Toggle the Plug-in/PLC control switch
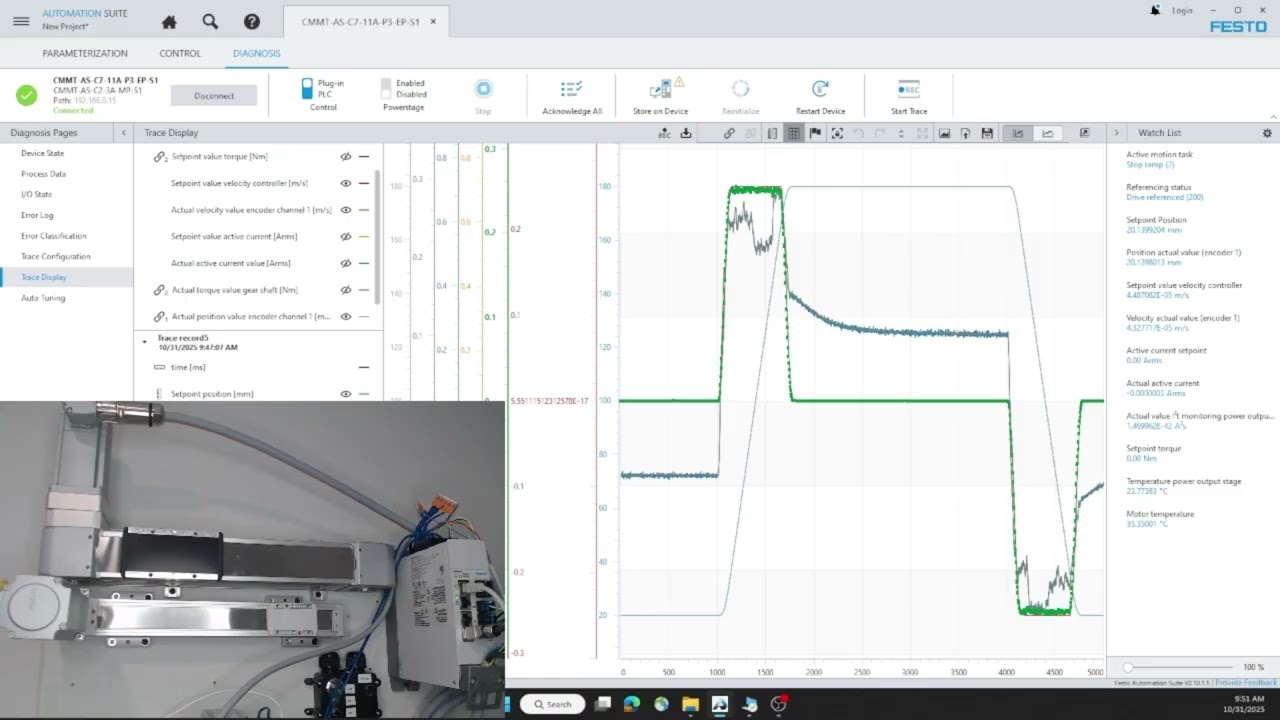1280x720 pixels. point(307,89)
